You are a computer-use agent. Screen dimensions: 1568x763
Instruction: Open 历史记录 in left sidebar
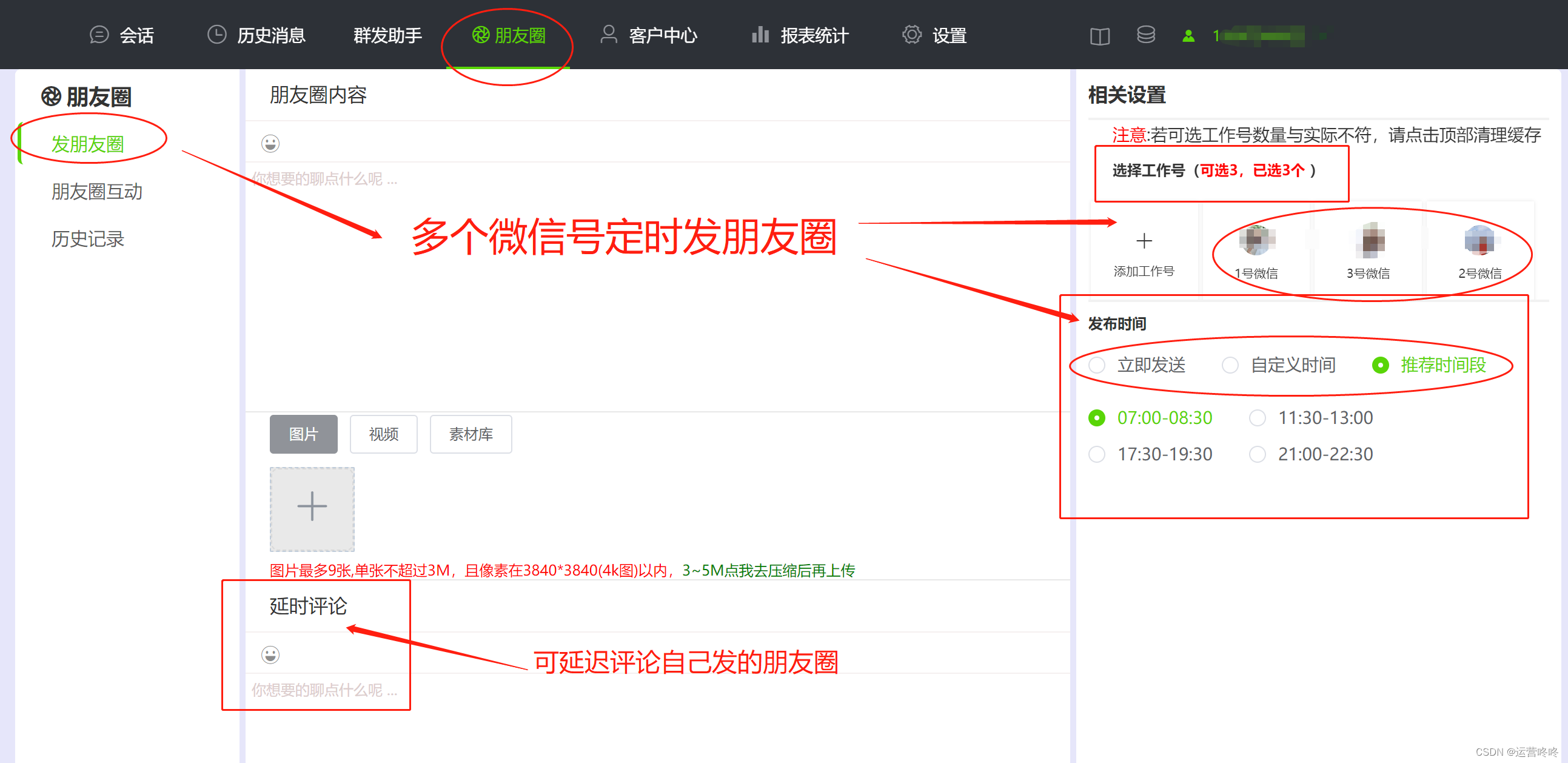click(87, 239)
